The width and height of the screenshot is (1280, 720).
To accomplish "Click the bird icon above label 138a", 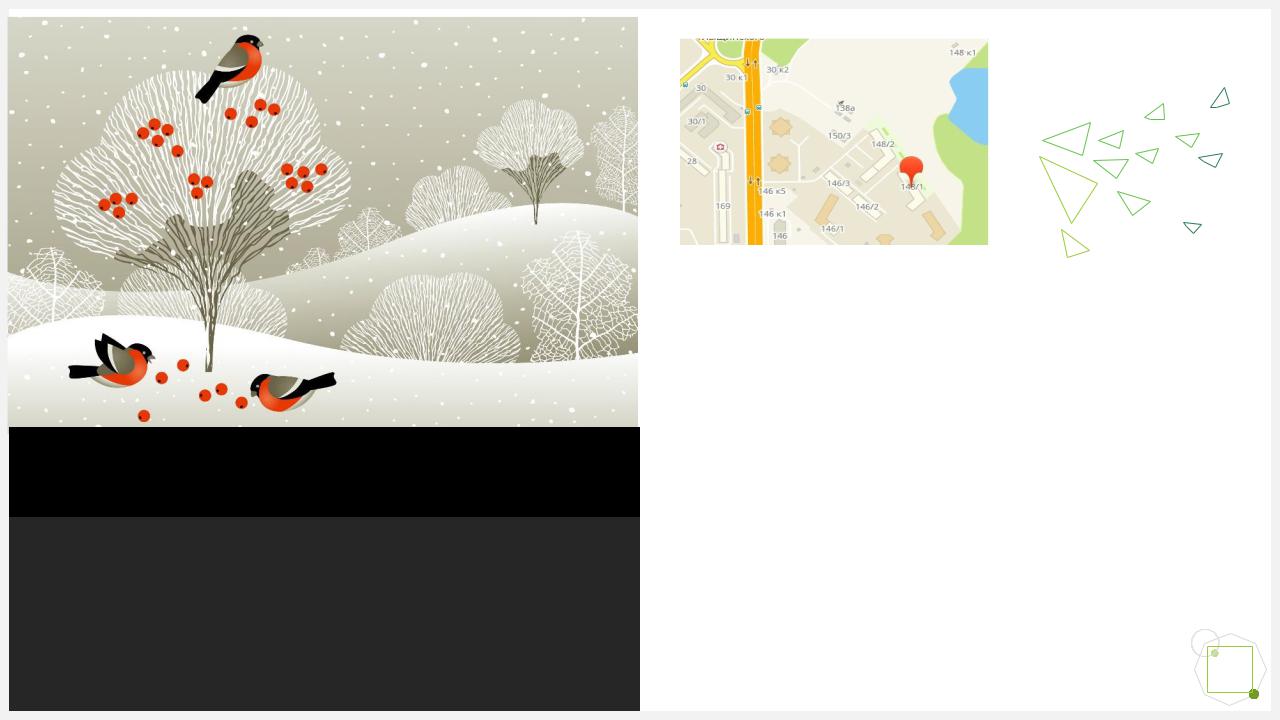I will [840, 102].
